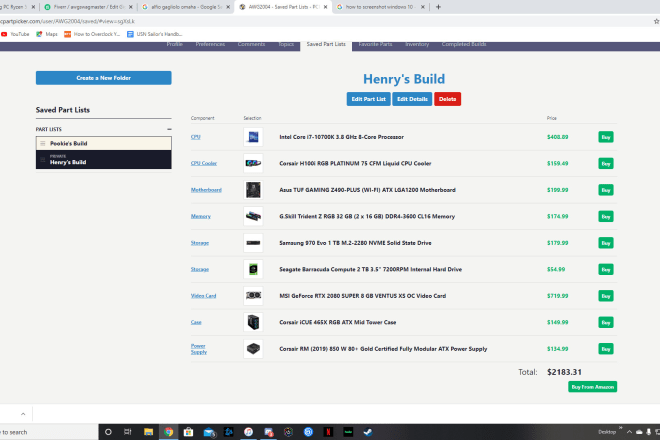Open the MSI RTX 2080 Super thumbnail
The height and width of the screenshot is (440, 660).
coord(253,296)
